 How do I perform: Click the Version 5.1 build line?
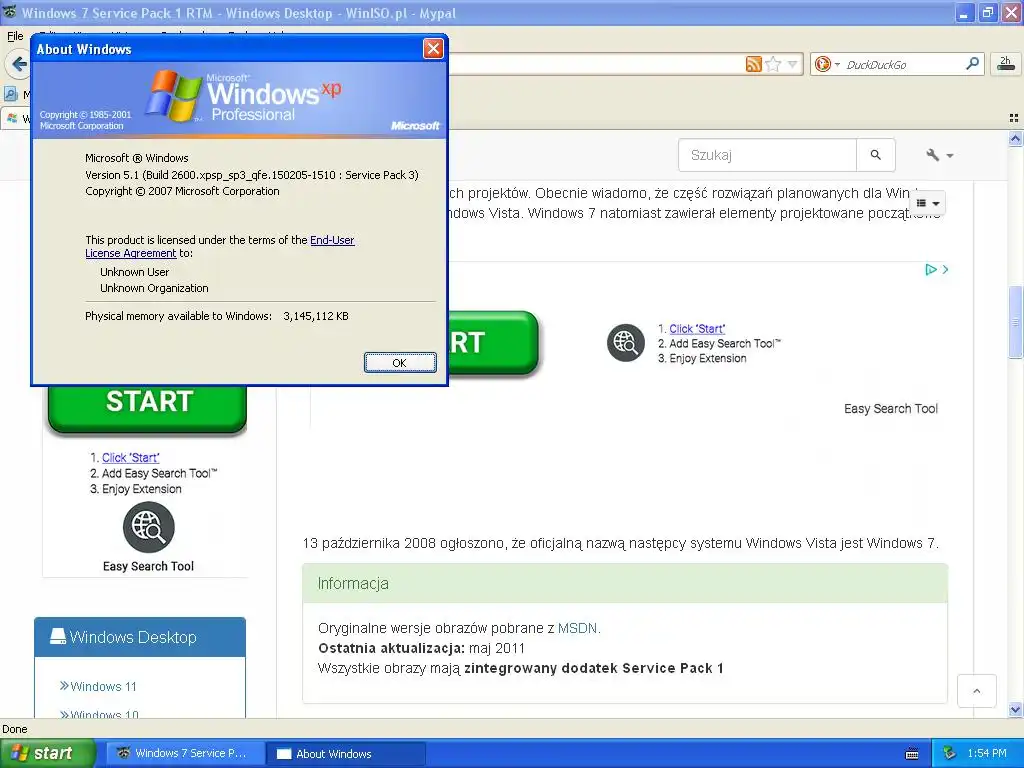(x=252, y=175)
